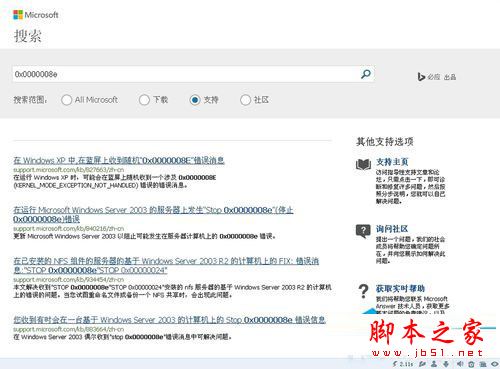Click the trash bin icon in the status bar

[x=471, y=364]
